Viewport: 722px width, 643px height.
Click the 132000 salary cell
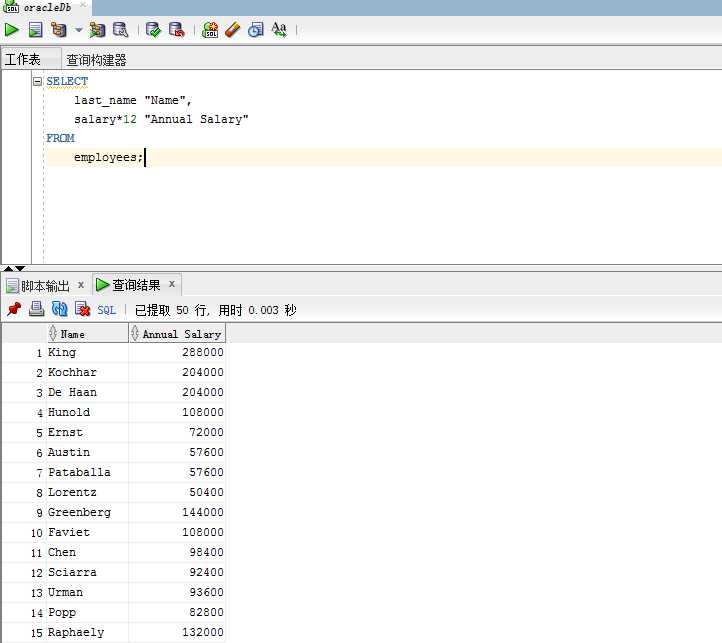click(177, 632)
